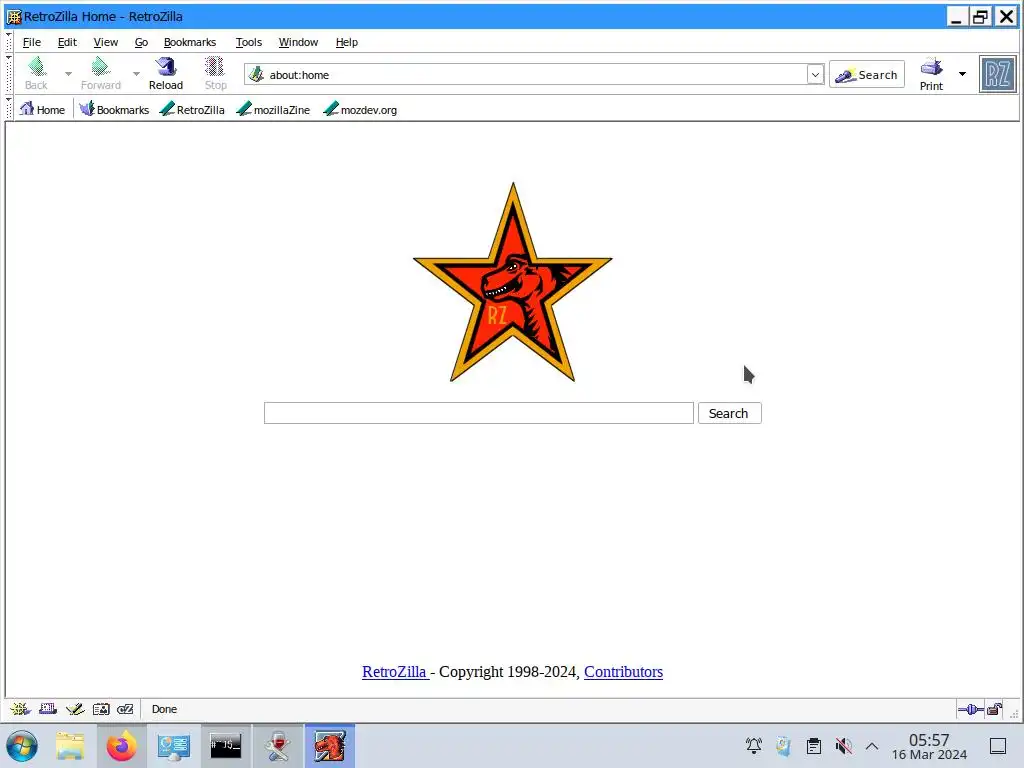The width and height of the screenshot is (1024, 768).
Task: Go to Home in the bookmarks toolbar
Action: tap(42, 109)
